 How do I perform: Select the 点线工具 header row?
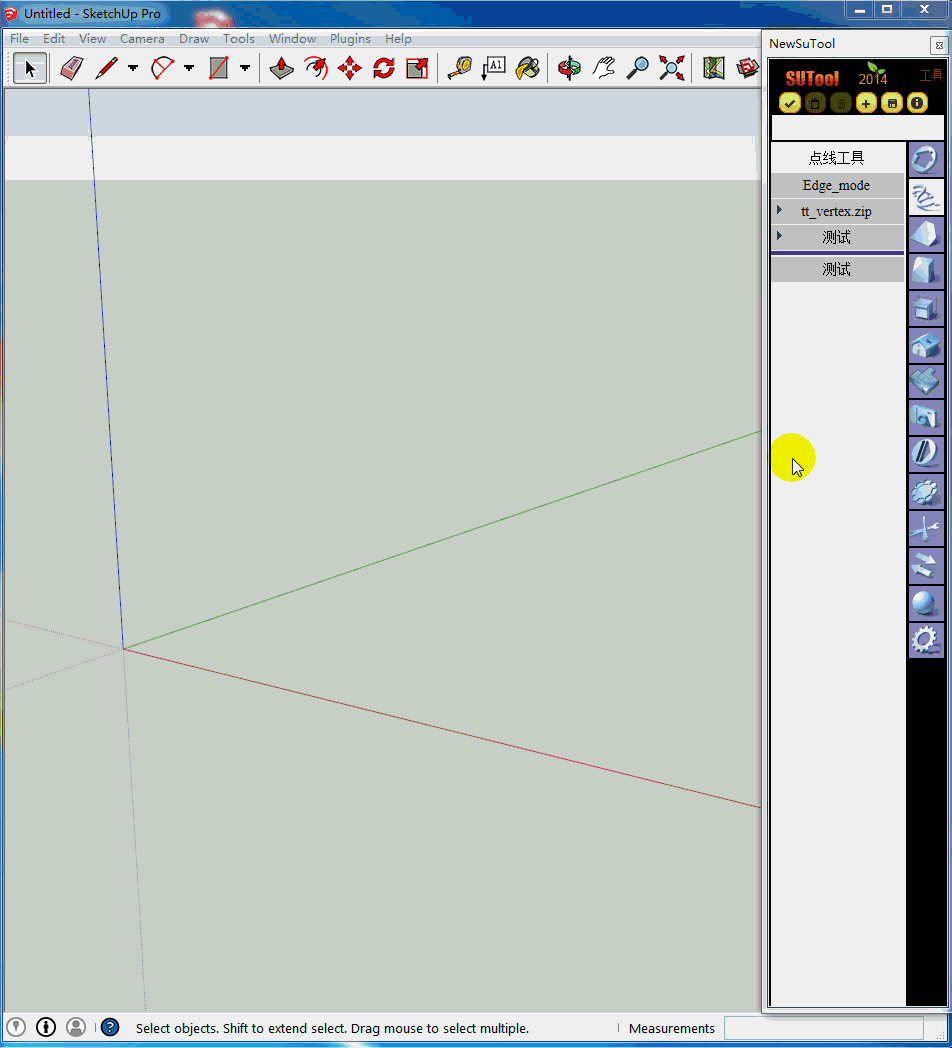click(x=837, y=158)
